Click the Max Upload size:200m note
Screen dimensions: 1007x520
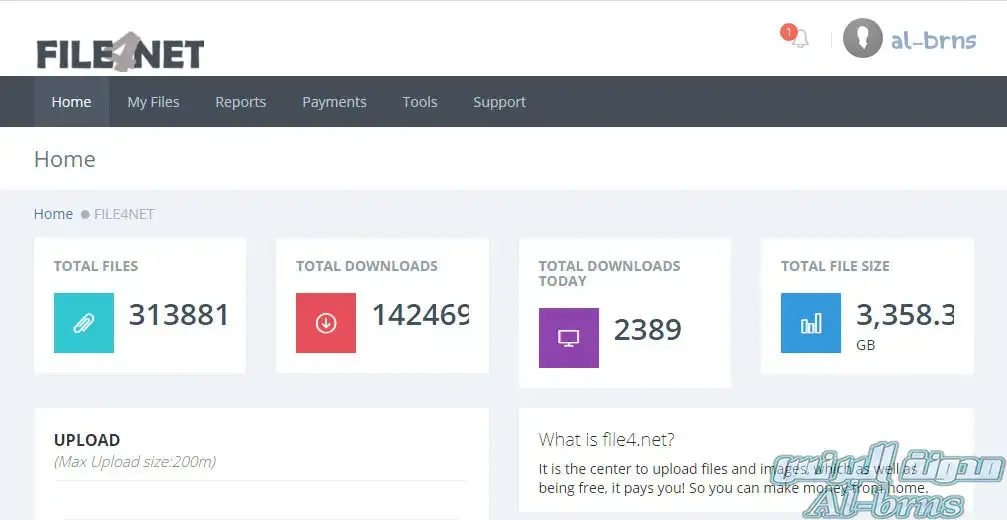pos(135,462)
